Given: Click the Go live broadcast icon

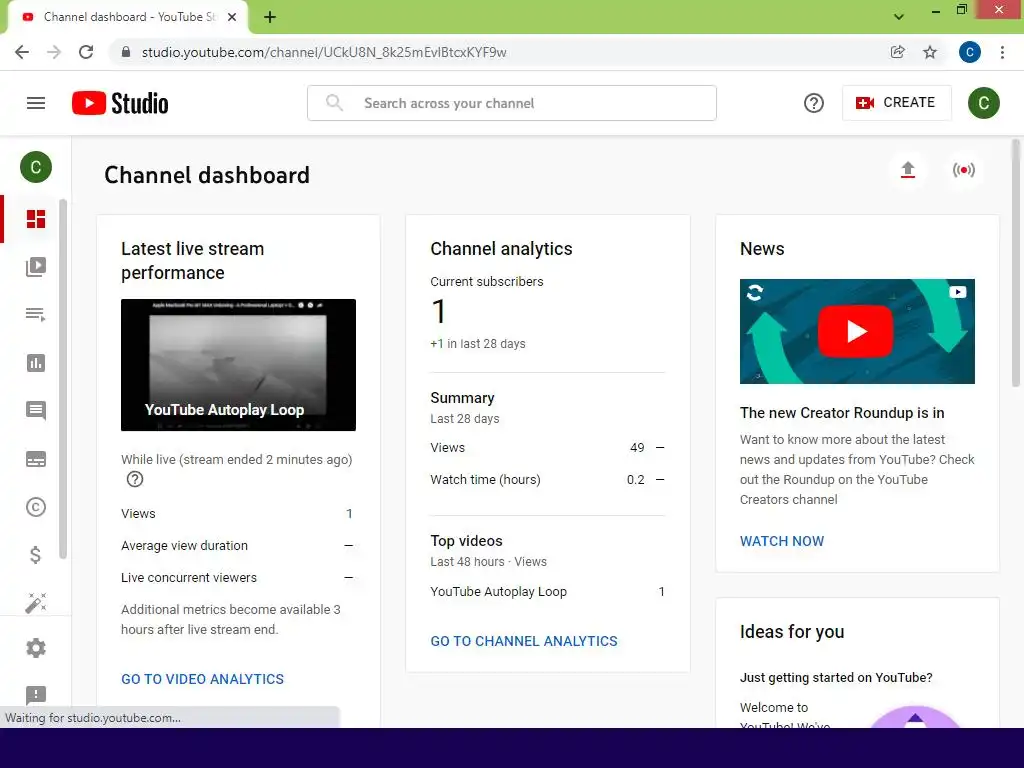Looking at the screenshot, I should pyautogui.click(x=963, y=170).
